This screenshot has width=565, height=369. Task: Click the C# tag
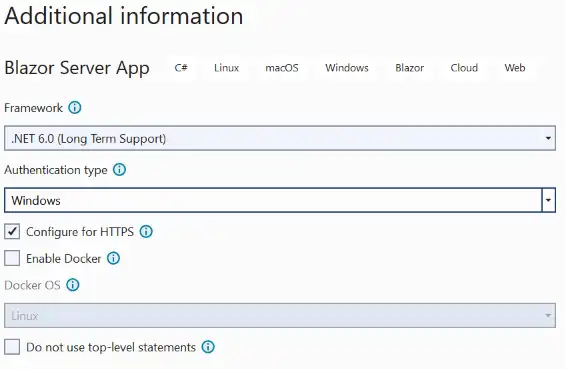click(x=181, y=68)
